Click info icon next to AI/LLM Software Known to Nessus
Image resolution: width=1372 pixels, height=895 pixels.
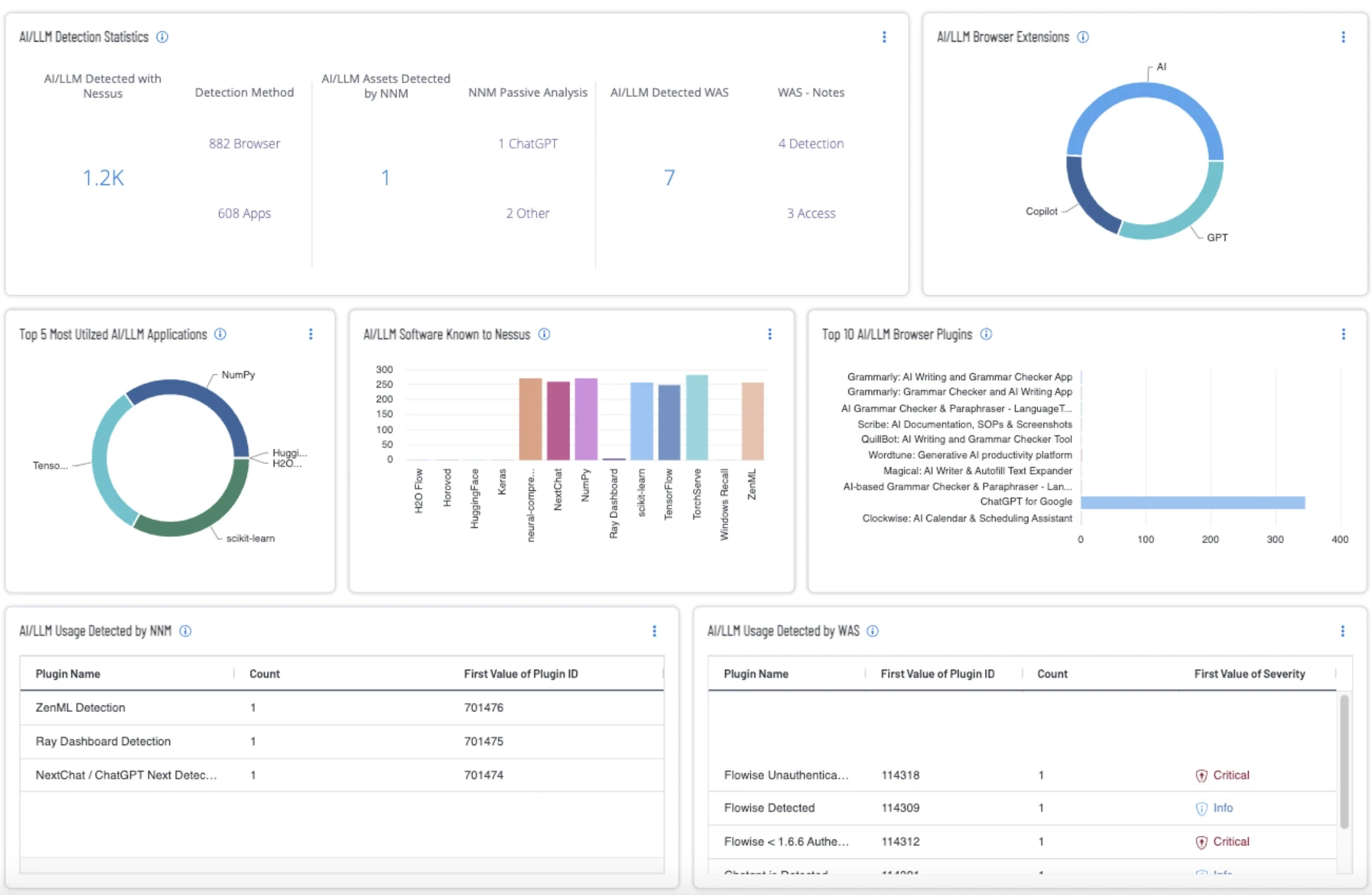[544, 334]
